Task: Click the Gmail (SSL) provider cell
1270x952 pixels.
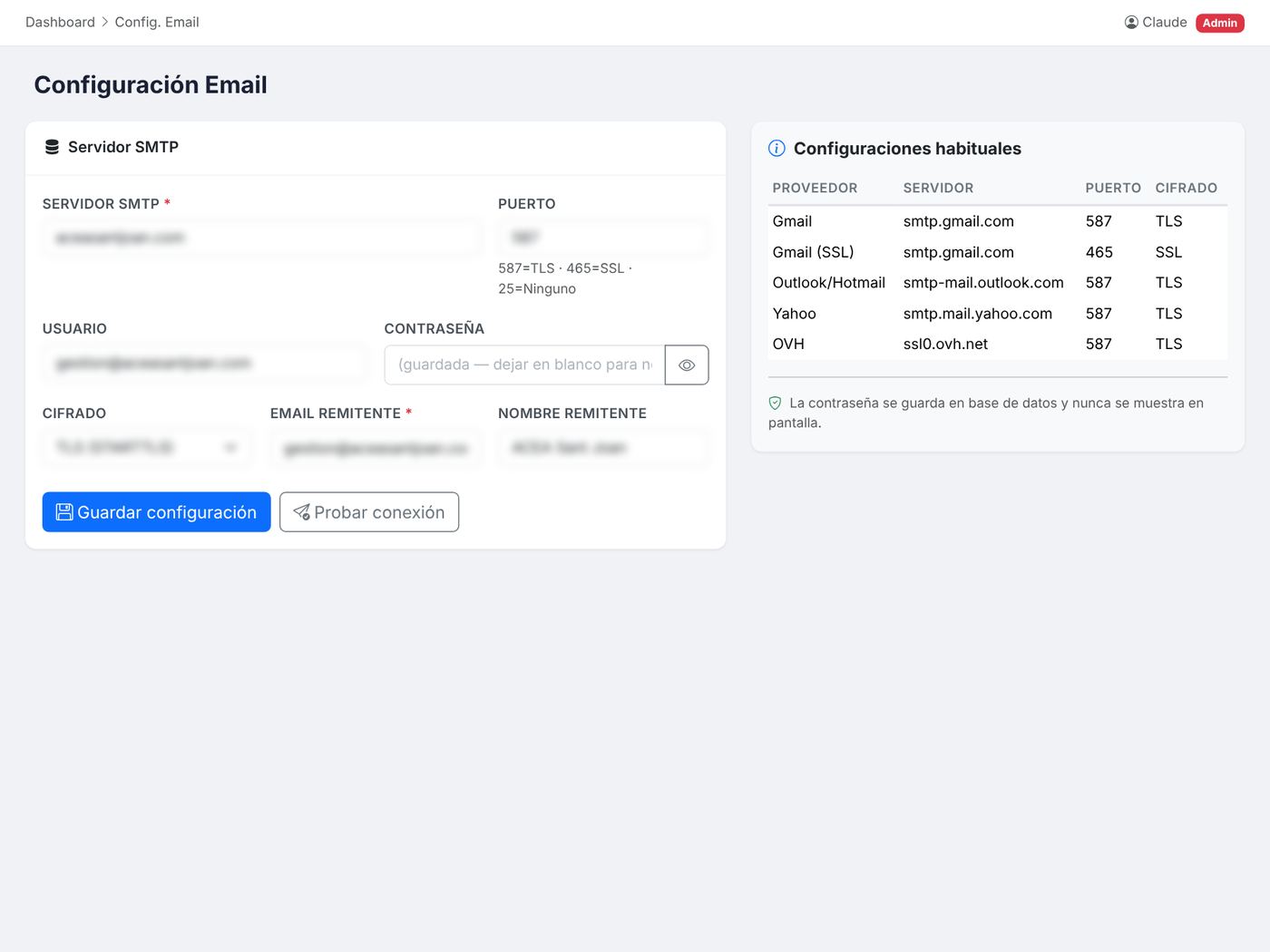Action: [814, 252]
